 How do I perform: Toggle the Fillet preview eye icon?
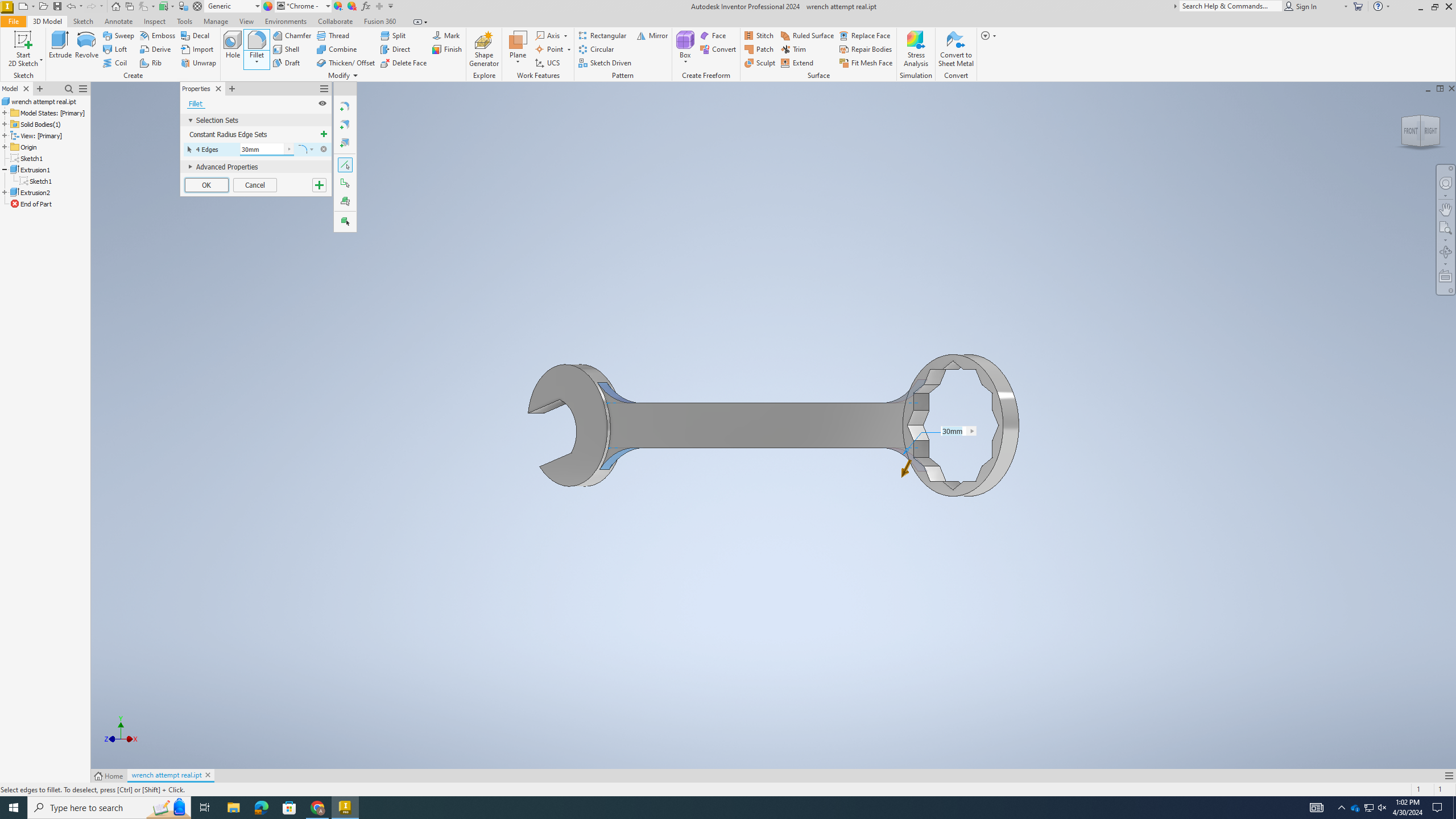pos(322,104)
